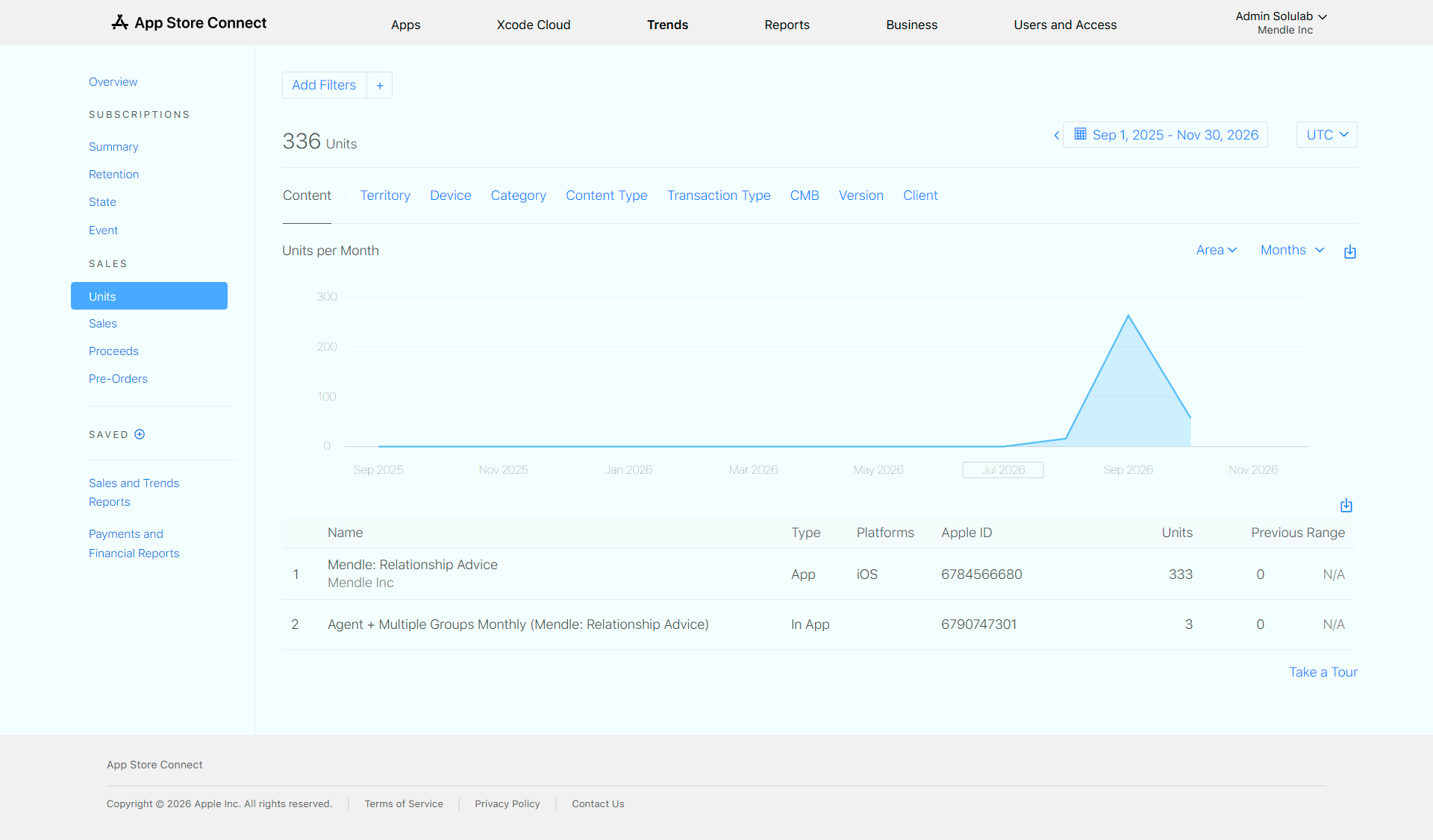Open the Months interval dropdown
The width and height of the screenshot is (1433, 840).
pos(1292,250)
